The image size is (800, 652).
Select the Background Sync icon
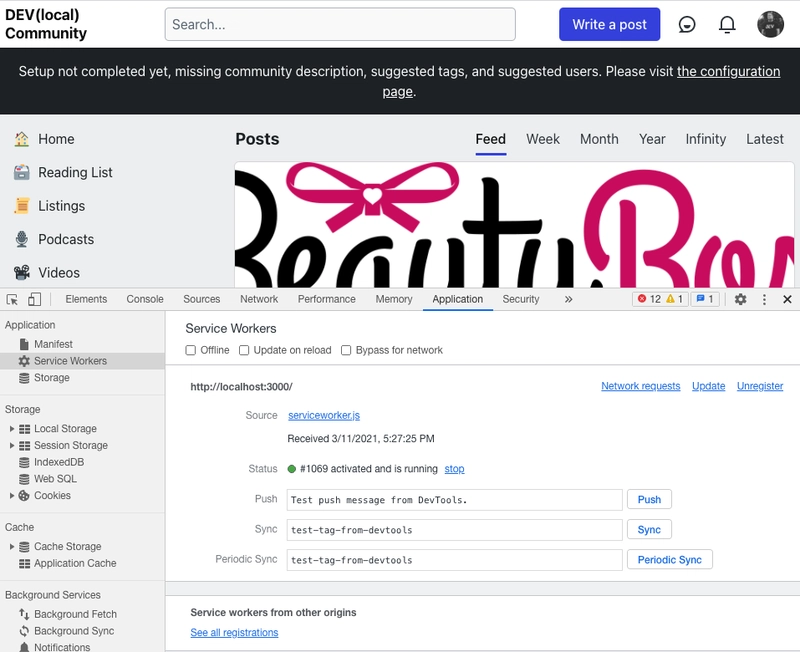pyautogui.click(x=24, y=631)
